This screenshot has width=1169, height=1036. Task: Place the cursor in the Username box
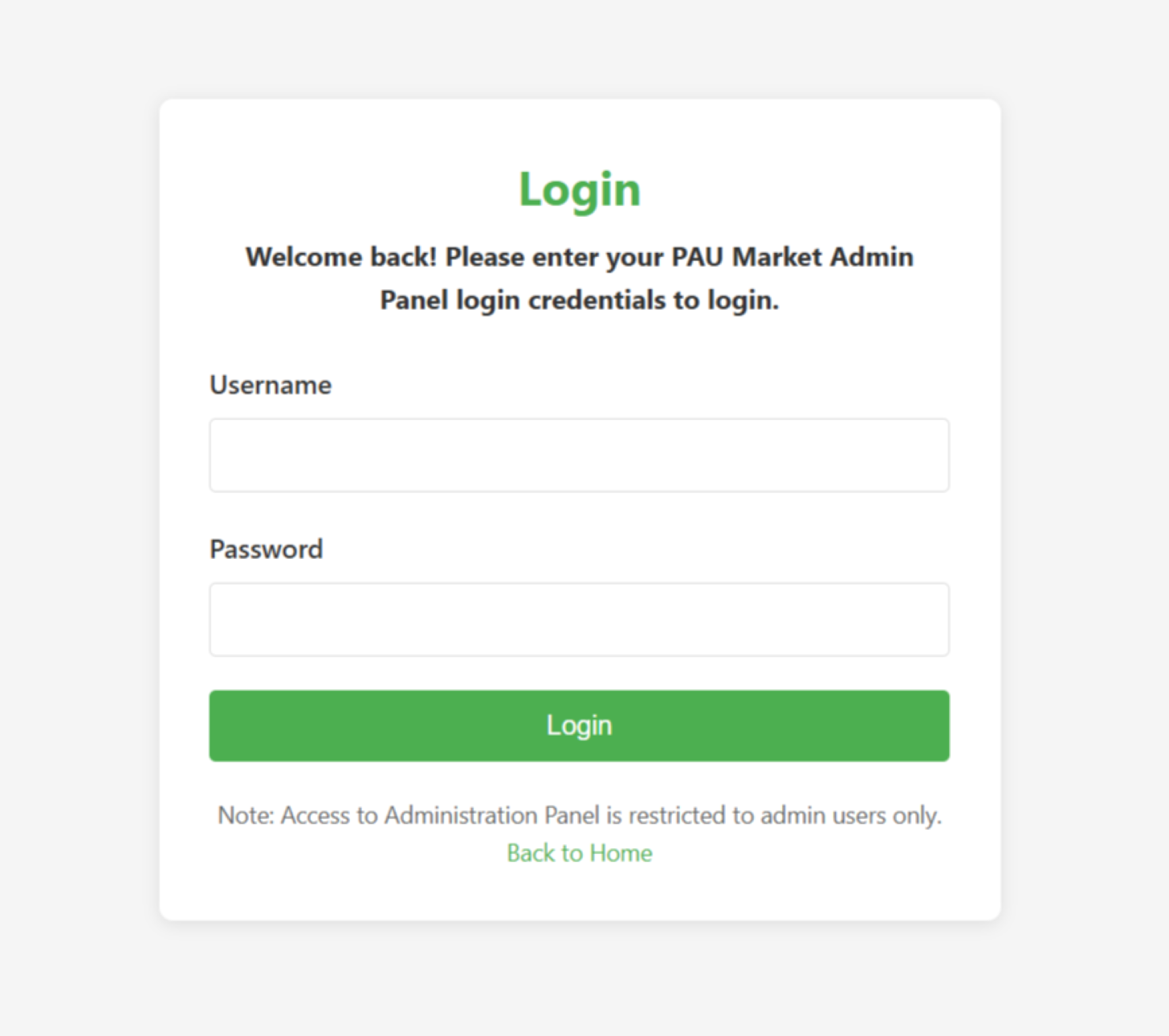pyautogui.click(x=579, y=455)
